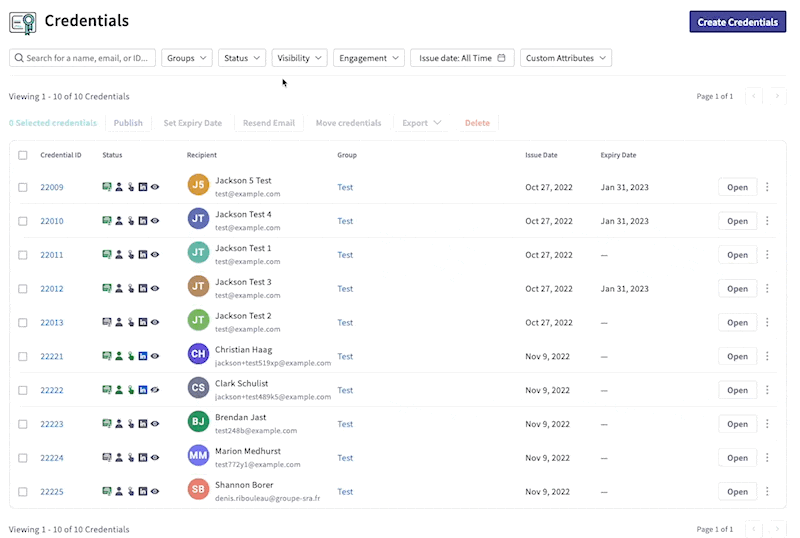Viewport: 800px width, 538px height.
Task: Click the person status icon for credential 22221
Action: (x=119, y=356)
